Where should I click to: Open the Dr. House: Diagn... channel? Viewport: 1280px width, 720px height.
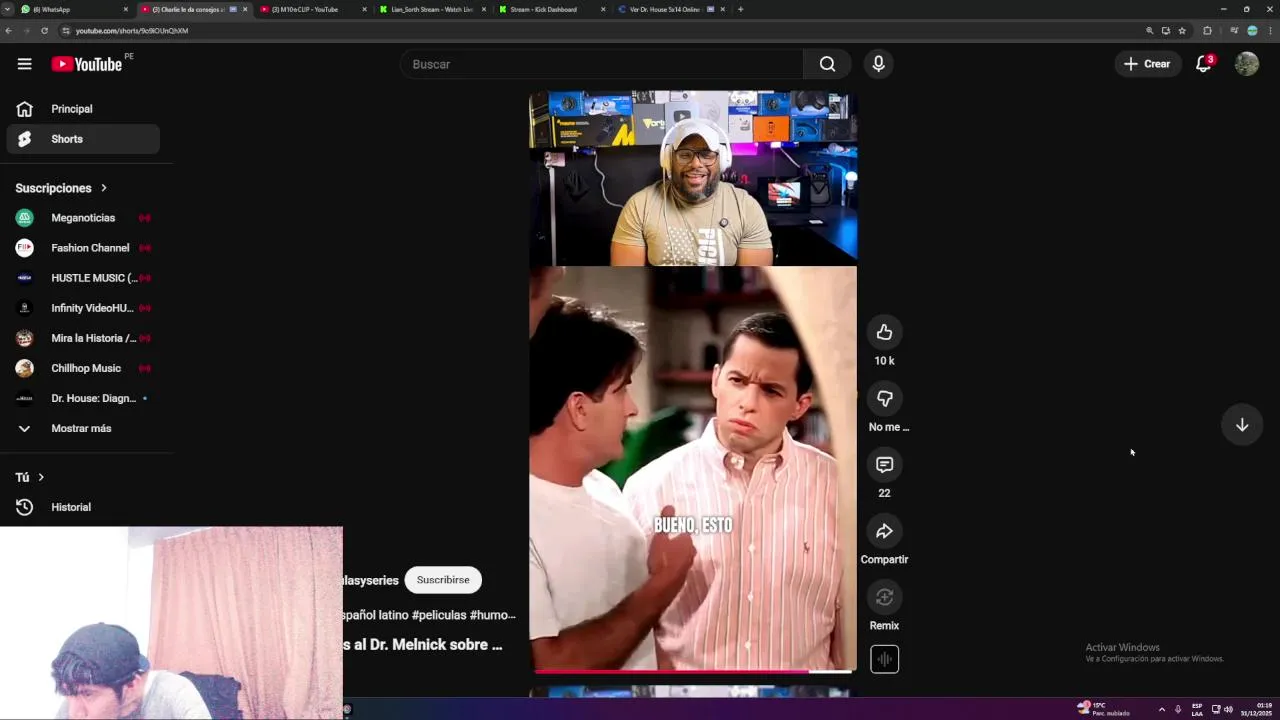[x=83, y=398]
